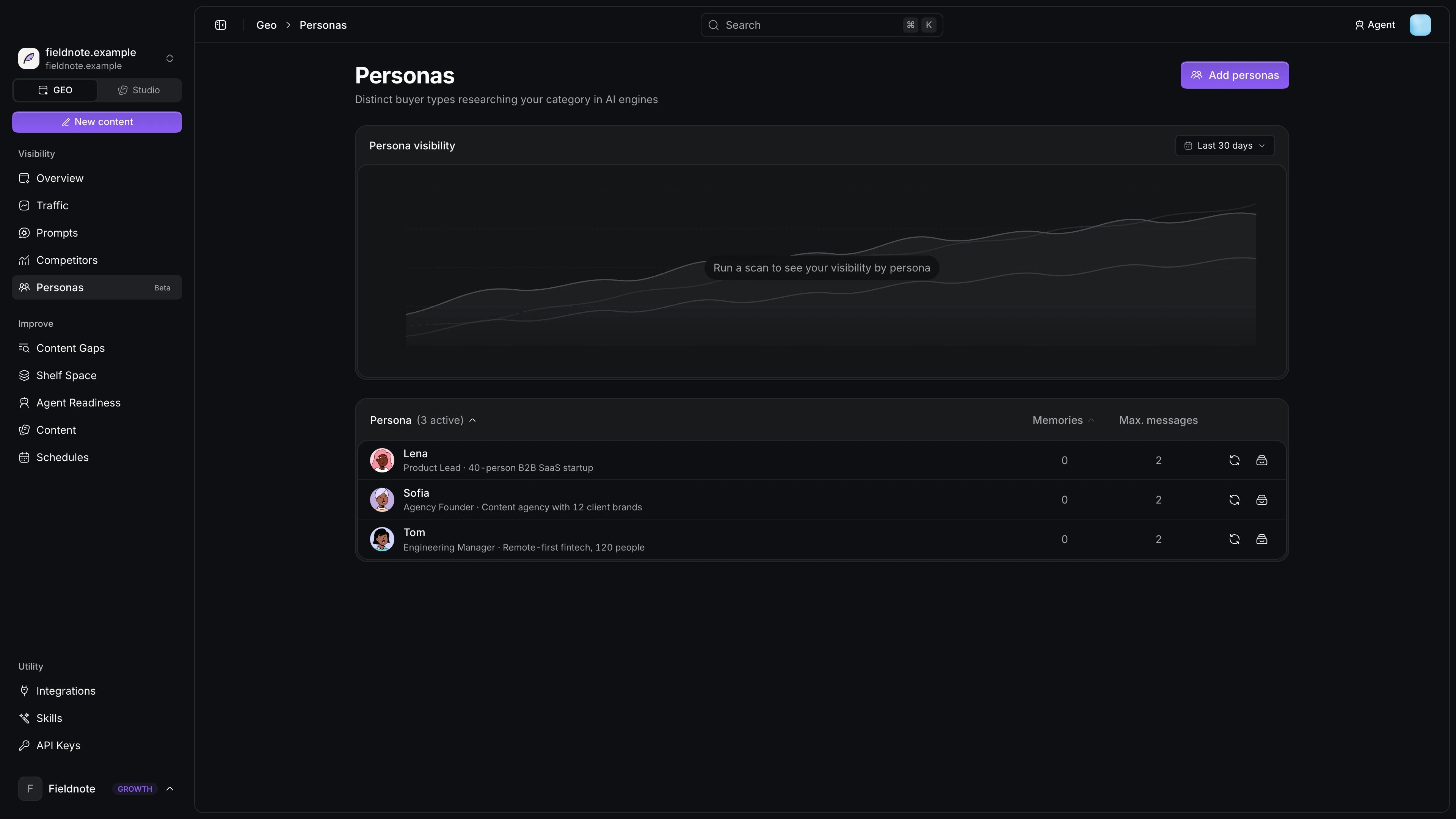Switch to the Studio tab
The height and width of the screenshot is (819, 1456).
tap(139, 90)
